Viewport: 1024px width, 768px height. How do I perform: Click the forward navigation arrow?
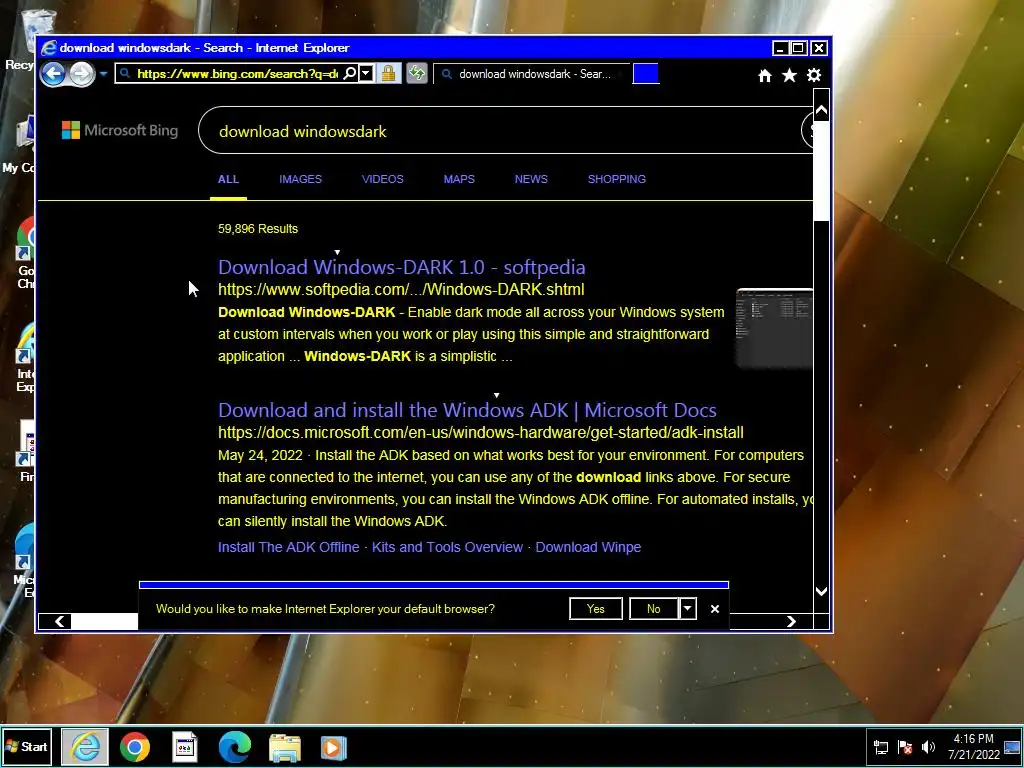[82, 74]
